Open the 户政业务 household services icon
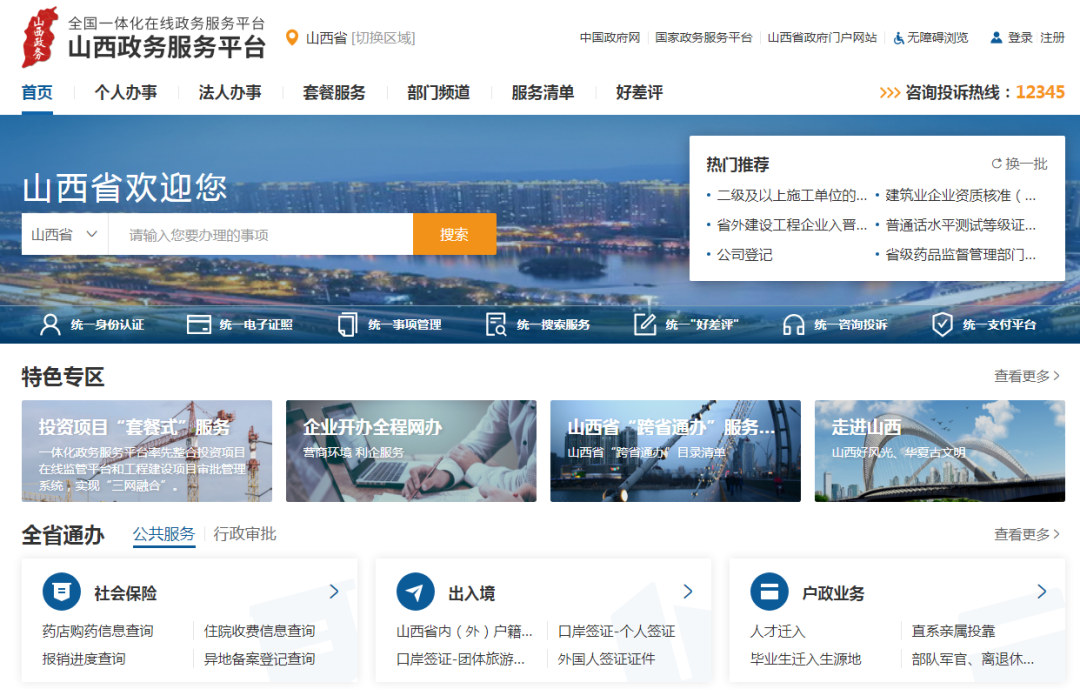The height and width of the screenshot is (689, 1080). (x=769, y=591)
